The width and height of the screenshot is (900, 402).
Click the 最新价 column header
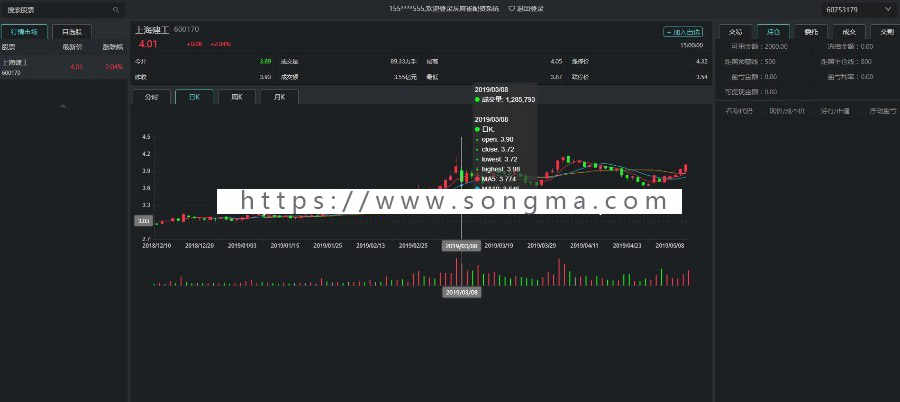[73, 47]
